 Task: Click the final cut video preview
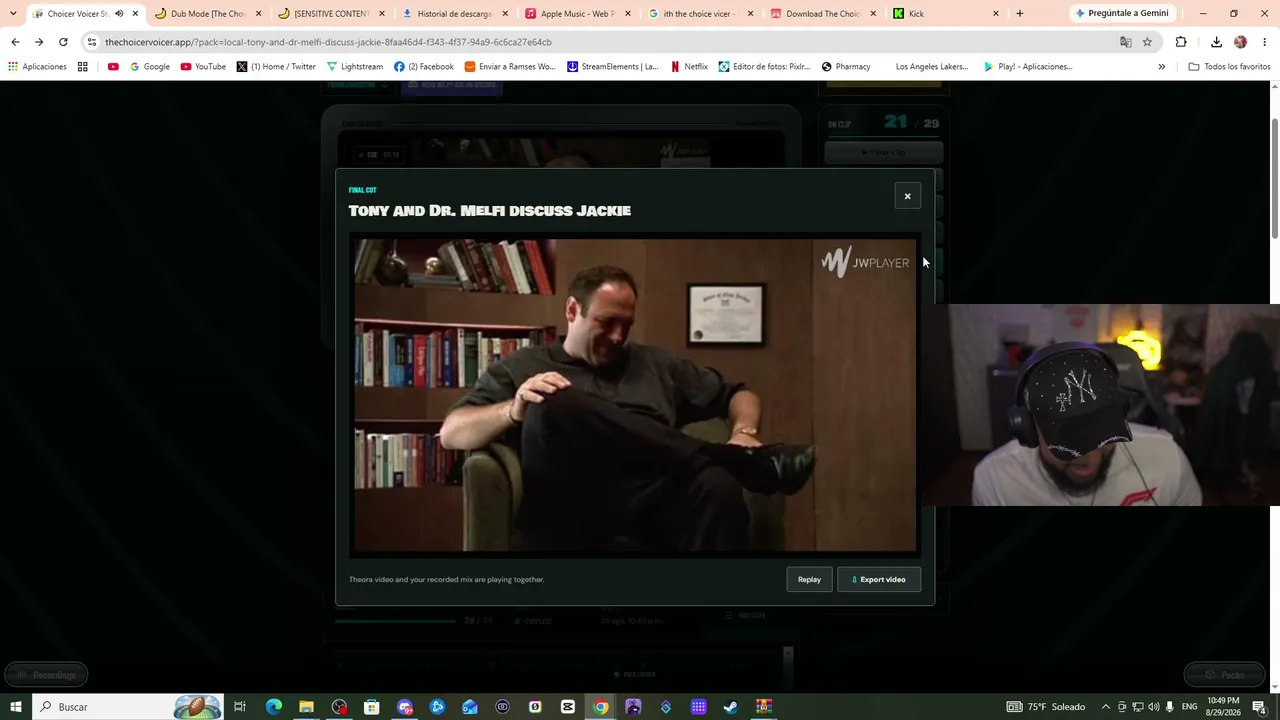click(x=635, y=394)
